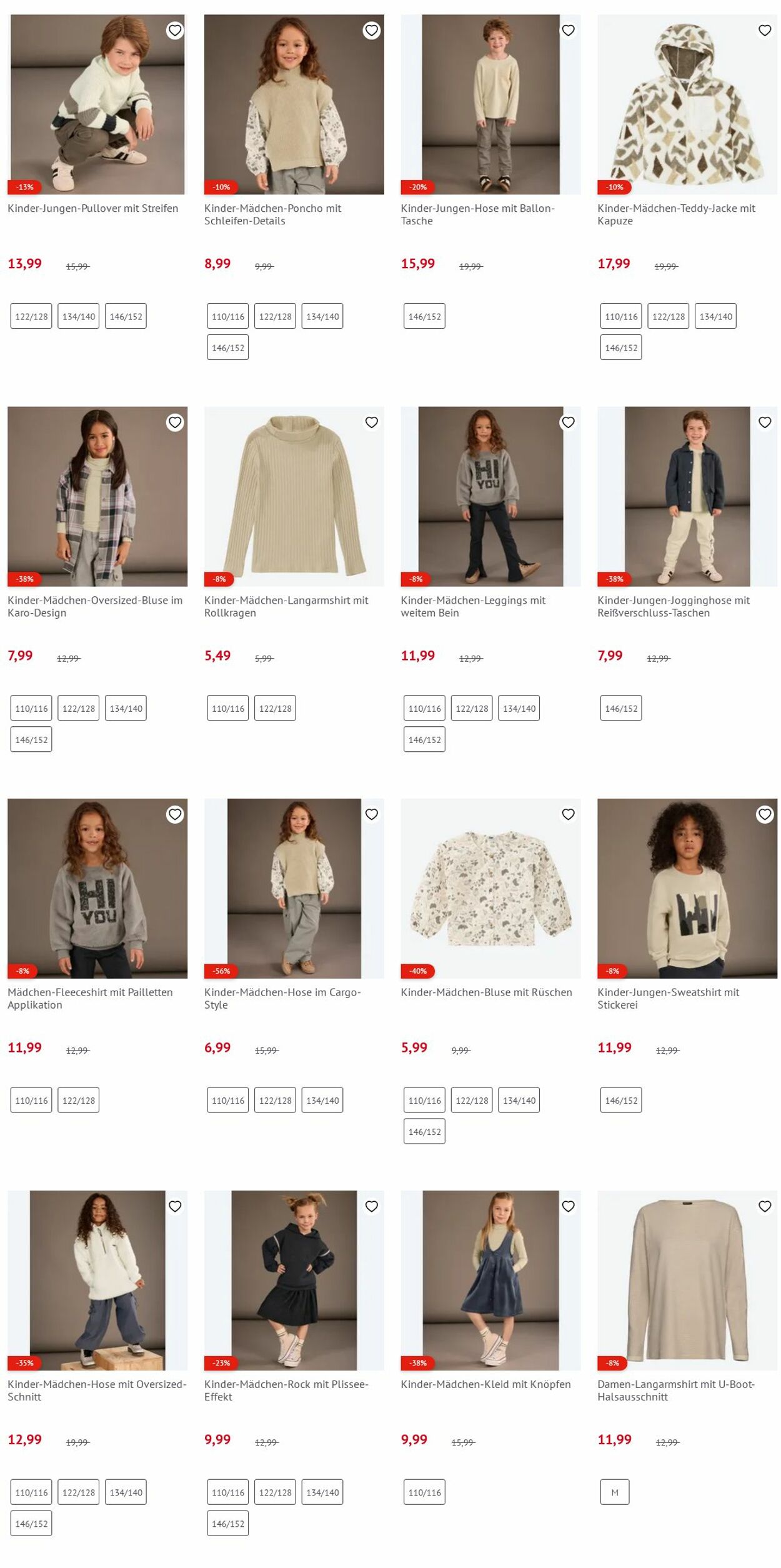This screenshot has width=781, height=1568.
Task: Select size 134/140 for Jungen-Pullover mit Streifen
Action: click(79, 316)
